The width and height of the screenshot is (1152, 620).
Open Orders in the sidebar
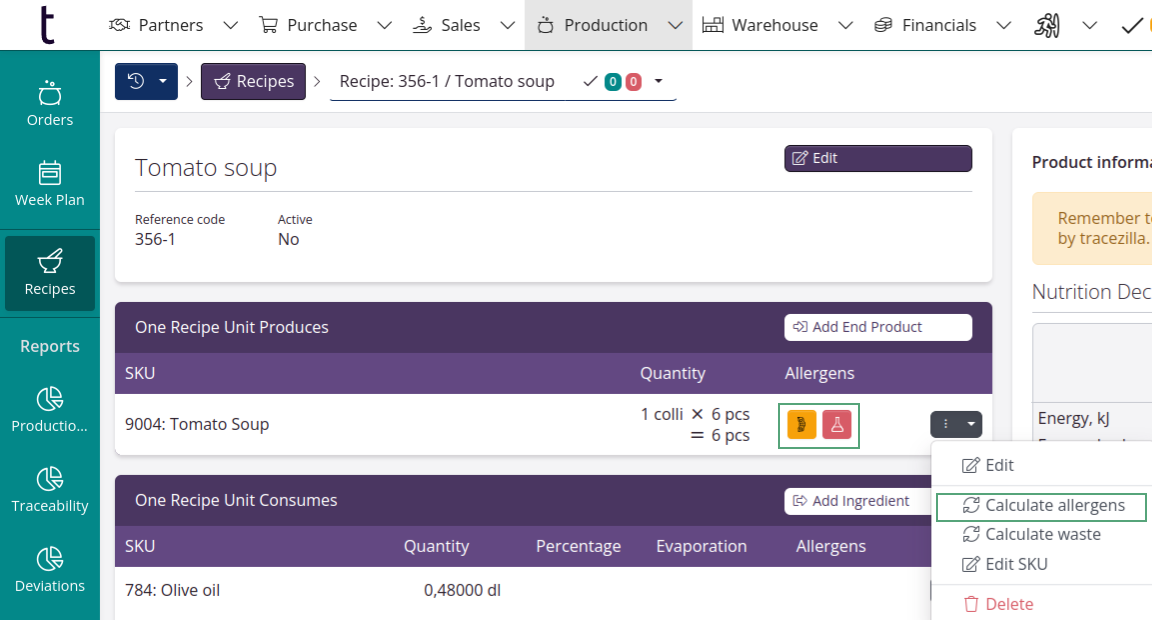[50, 104]
